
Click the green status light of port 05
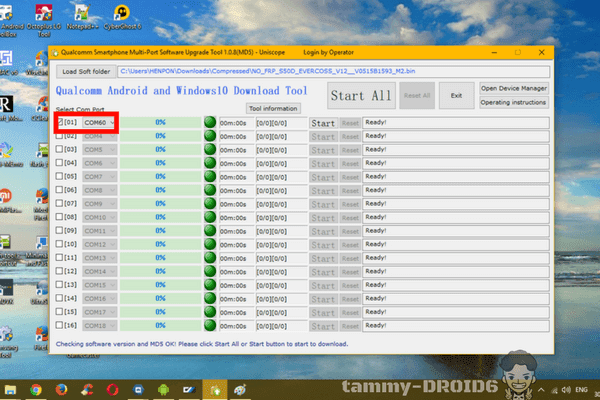(210, 176)
